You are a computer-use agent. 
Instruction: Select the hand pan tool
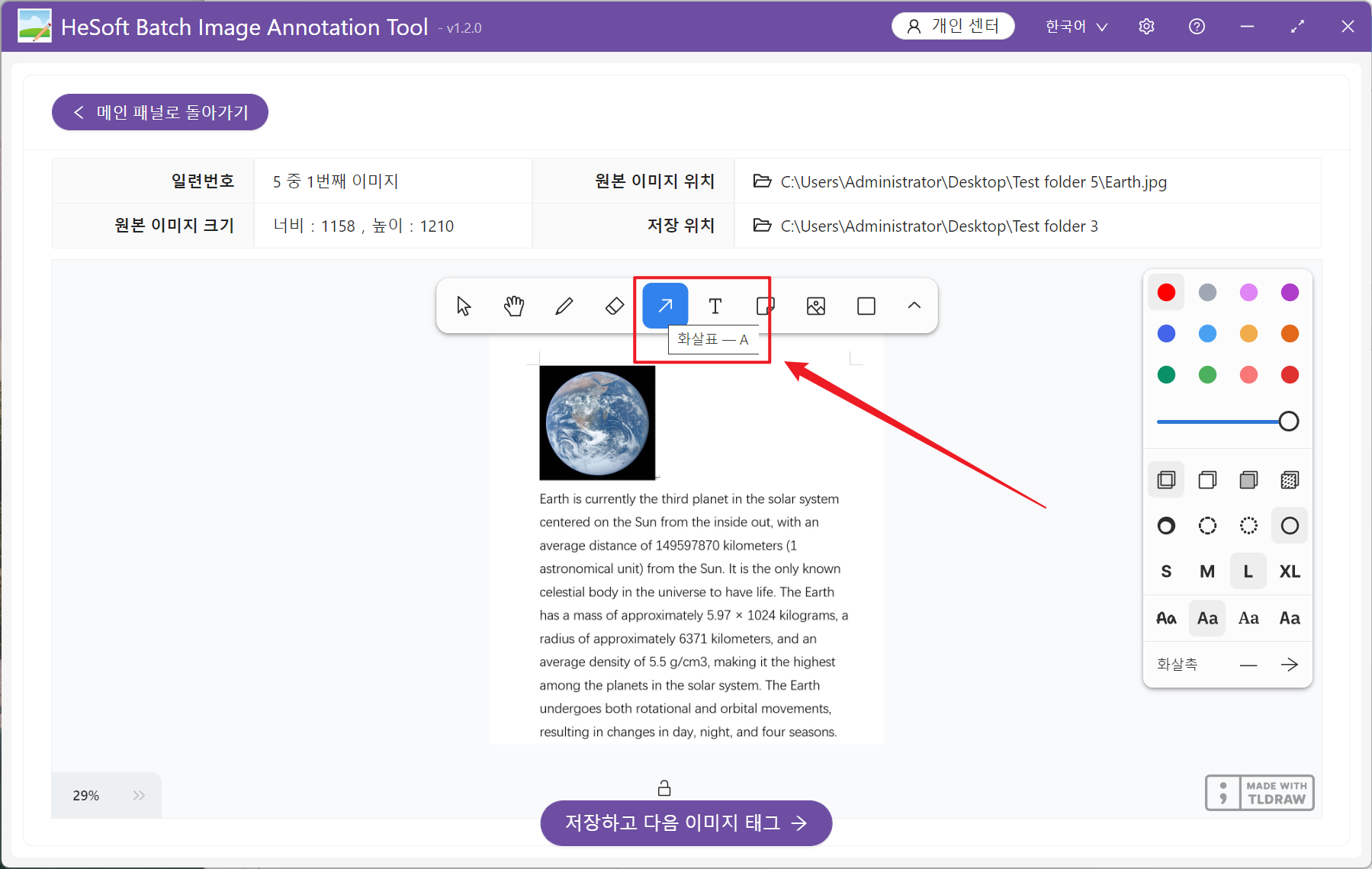pyautogui.click(x=514, y=306)
